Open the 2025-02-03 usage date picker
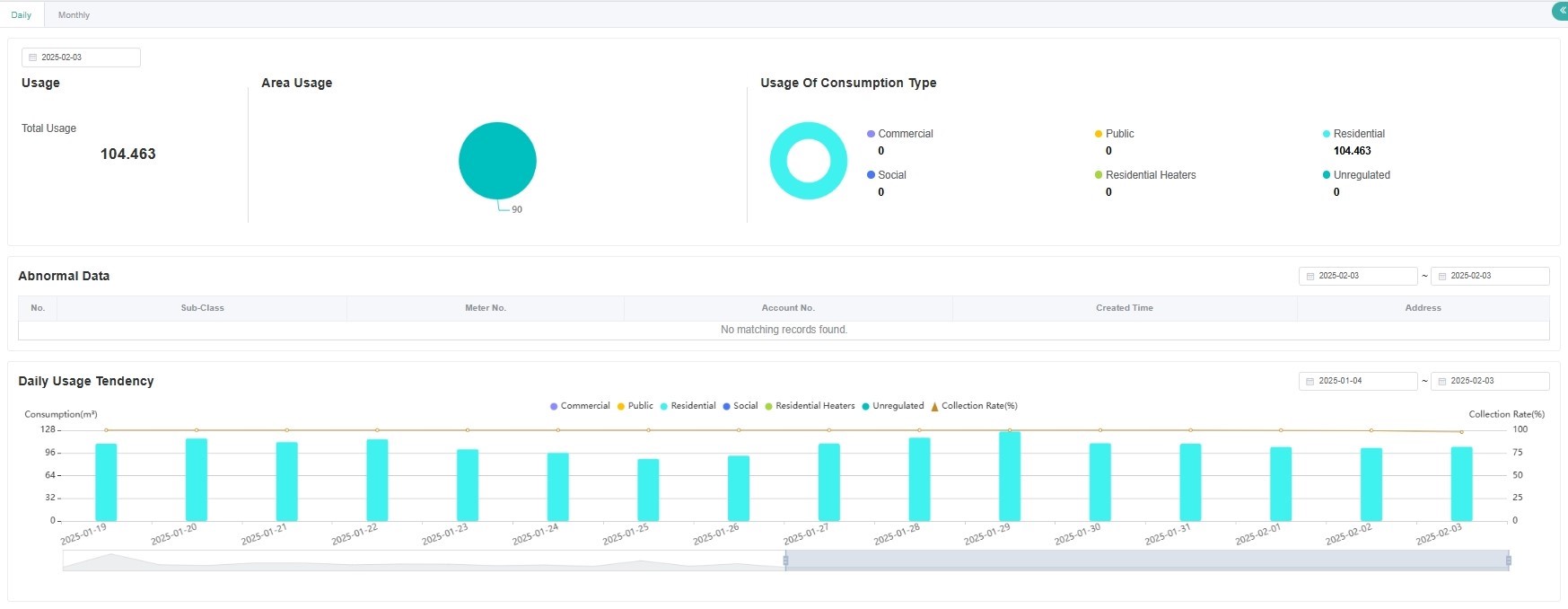This screenshot has height=609, width=1568. pos(81,57)
